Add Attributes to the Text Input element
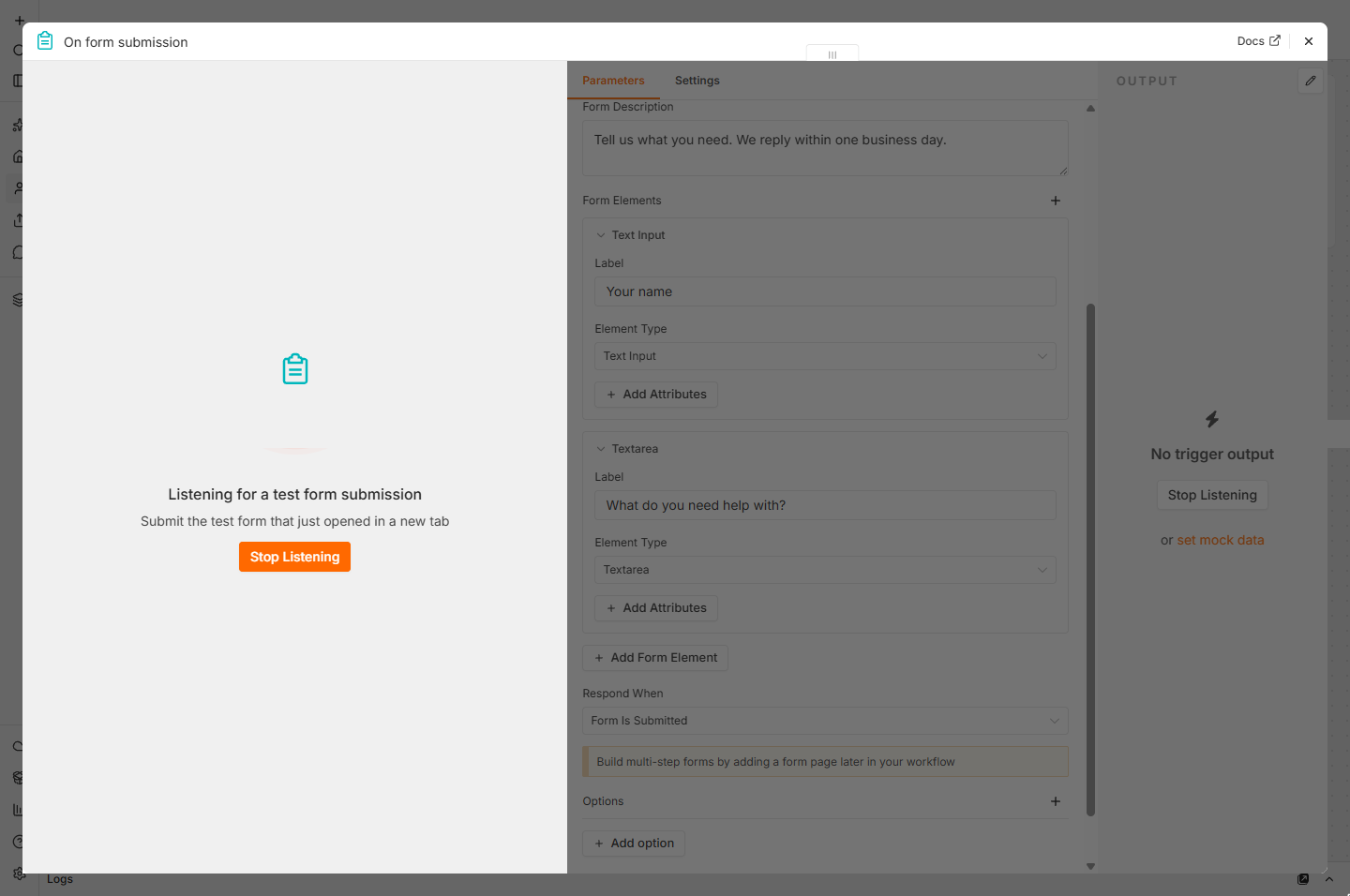The image size is (1350, 896). 656,395
